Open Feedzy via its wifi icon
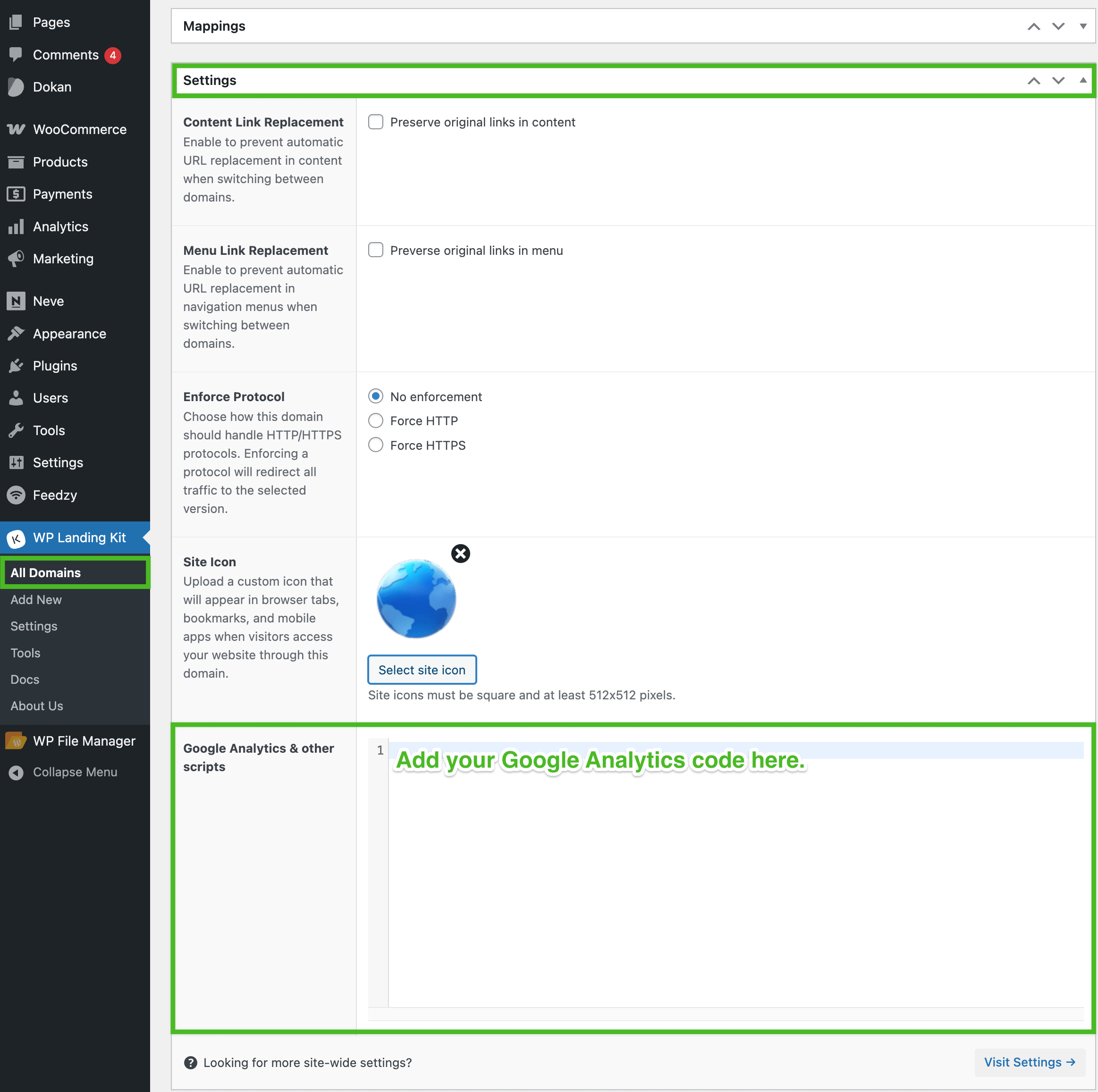 pyautogui.click(x=16, y=495)
